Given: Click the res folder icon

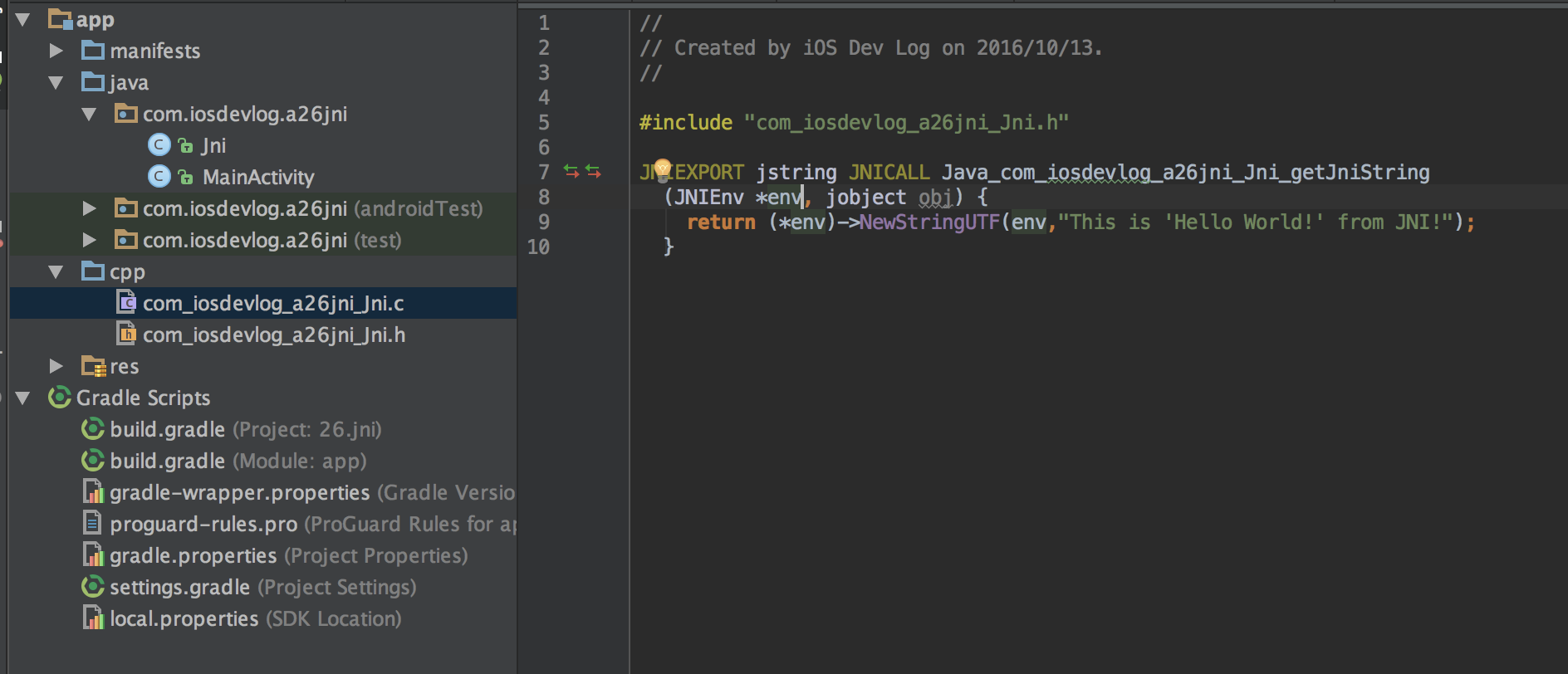Looking at the screenshot, I should click(x=94, y=366).
